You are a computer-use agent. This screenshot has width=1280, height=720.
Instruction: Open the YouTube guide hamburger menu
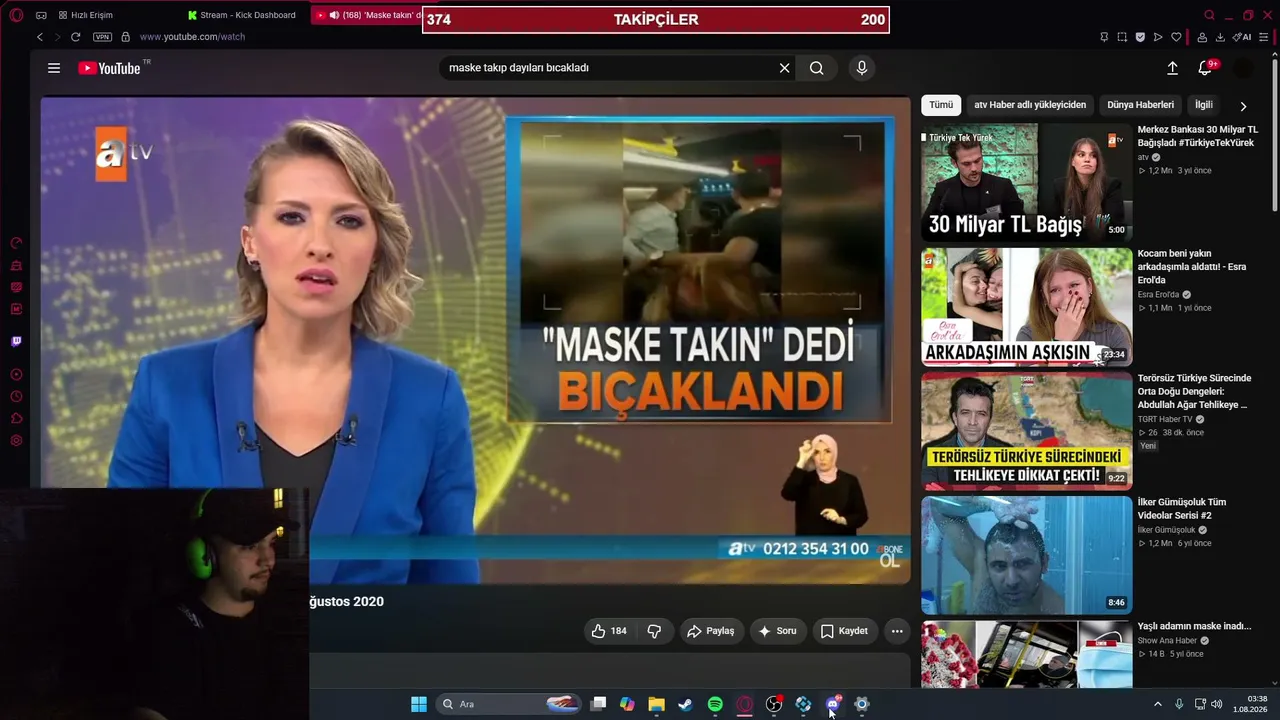coord(54,68)
